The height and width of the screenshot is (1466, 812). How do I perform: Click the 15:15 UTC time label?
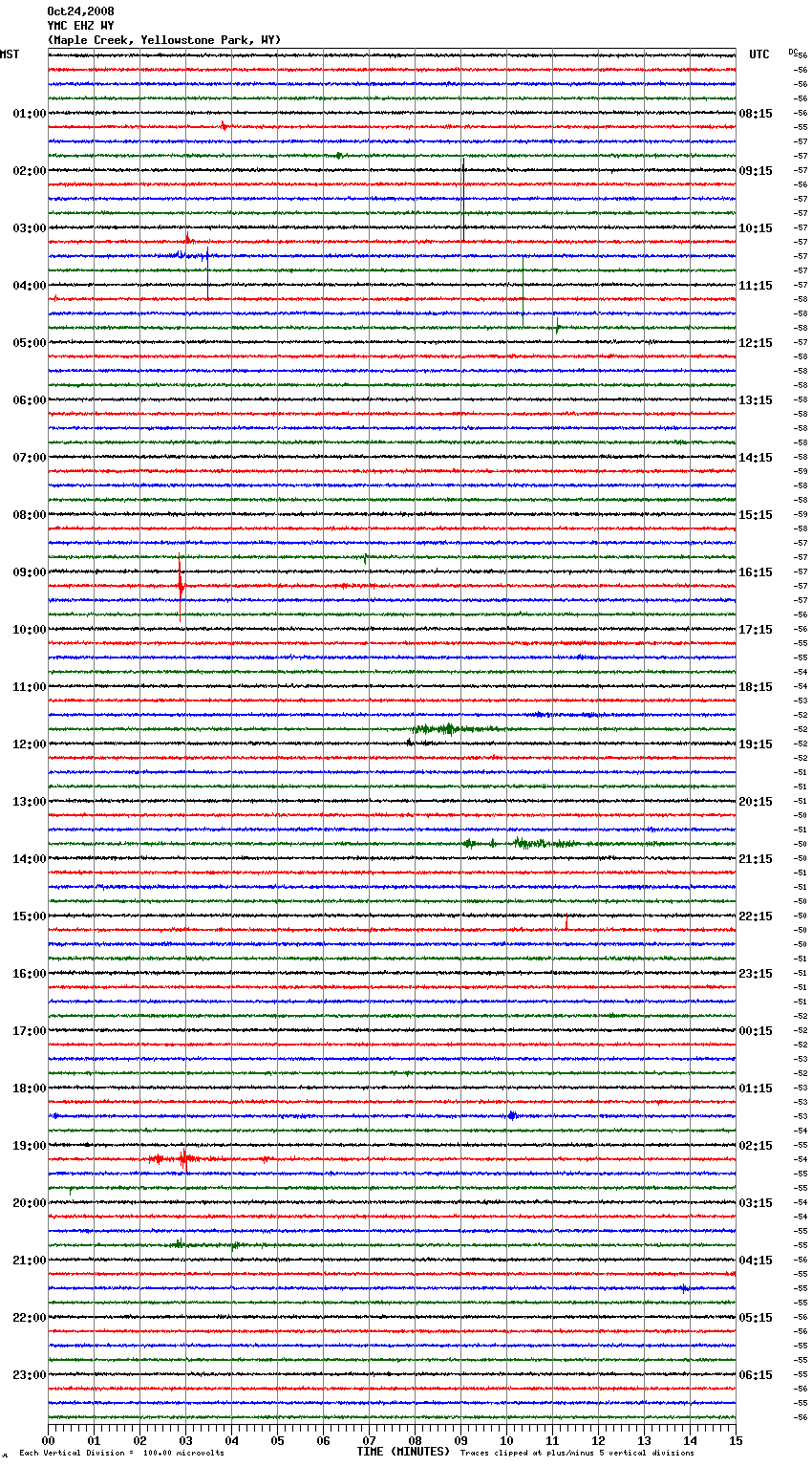(x=756, y=515)
